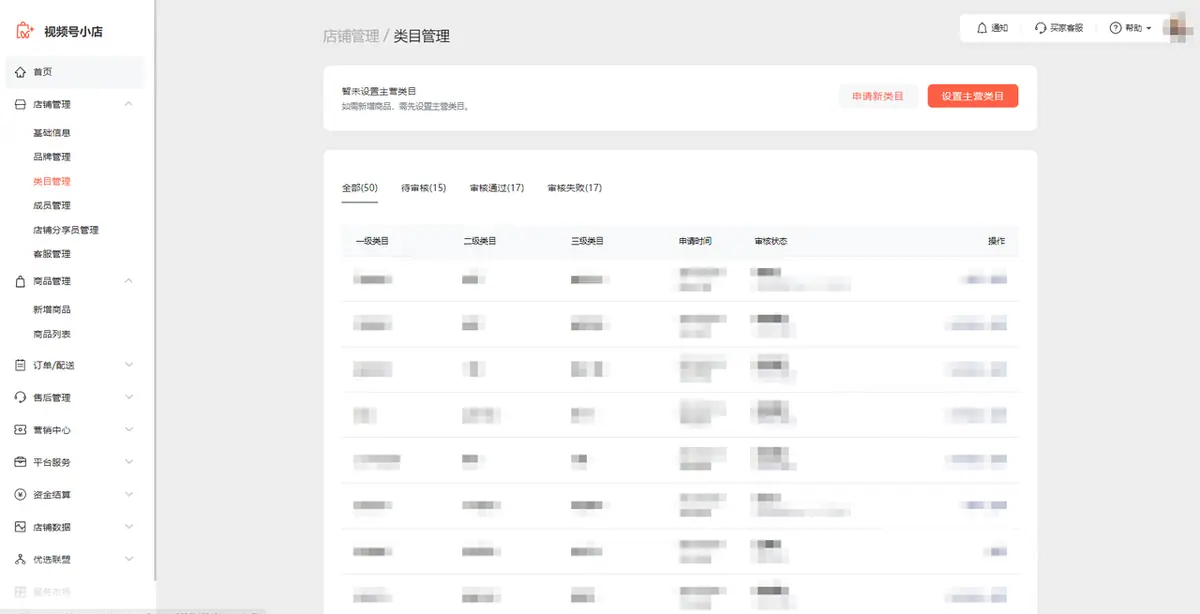Click the 三级类目 column header
This screenshot has height=614, width=1200.
point(588,241)
